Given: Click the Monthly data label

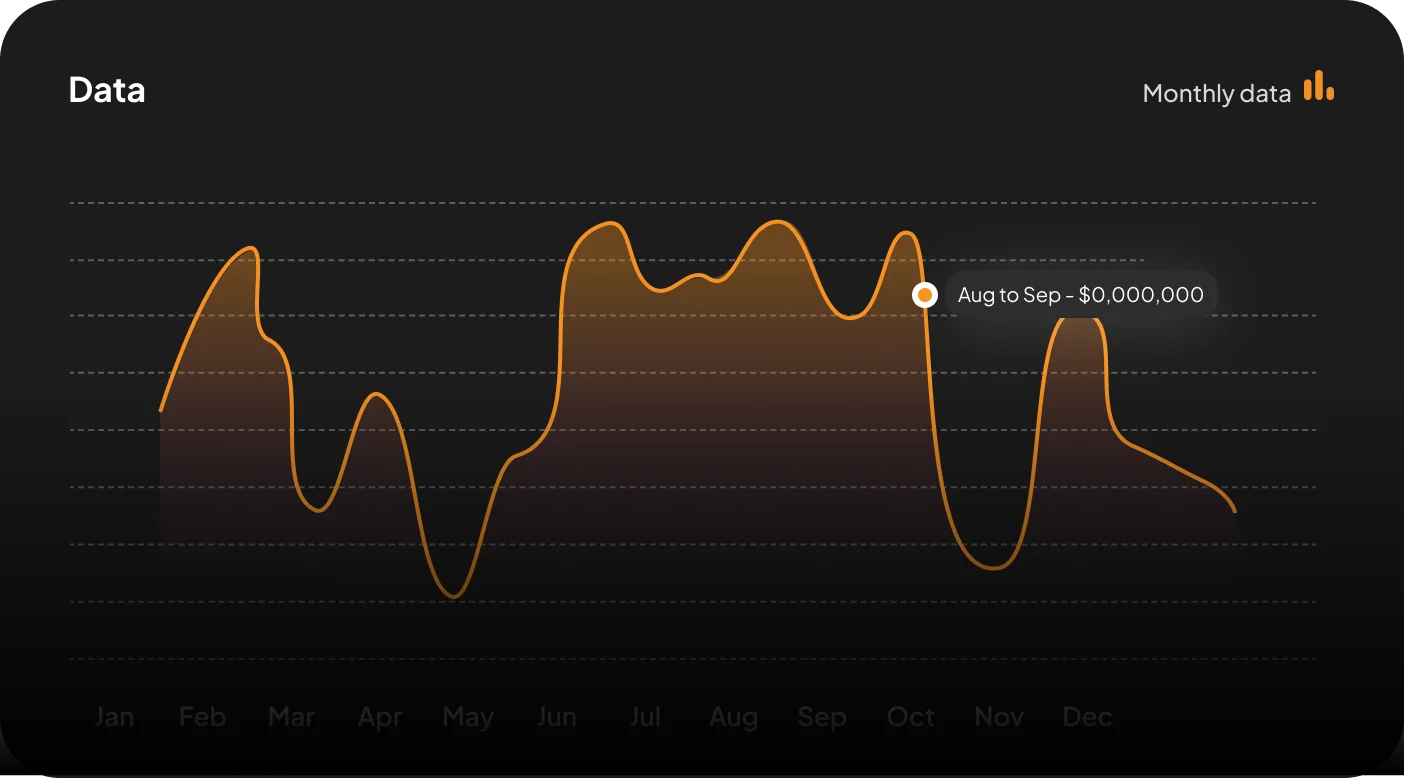Looking at the screenshot, I should click(x=1217, y=94).
